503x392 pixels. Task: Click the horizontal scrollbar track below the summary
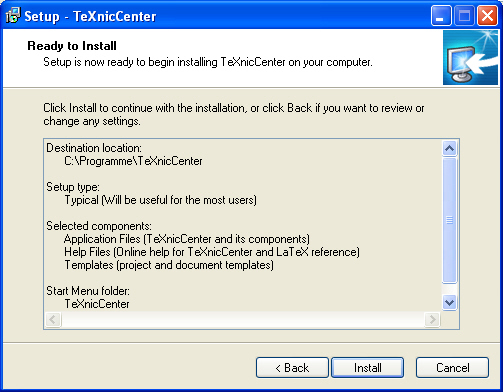tap(243, 320)
